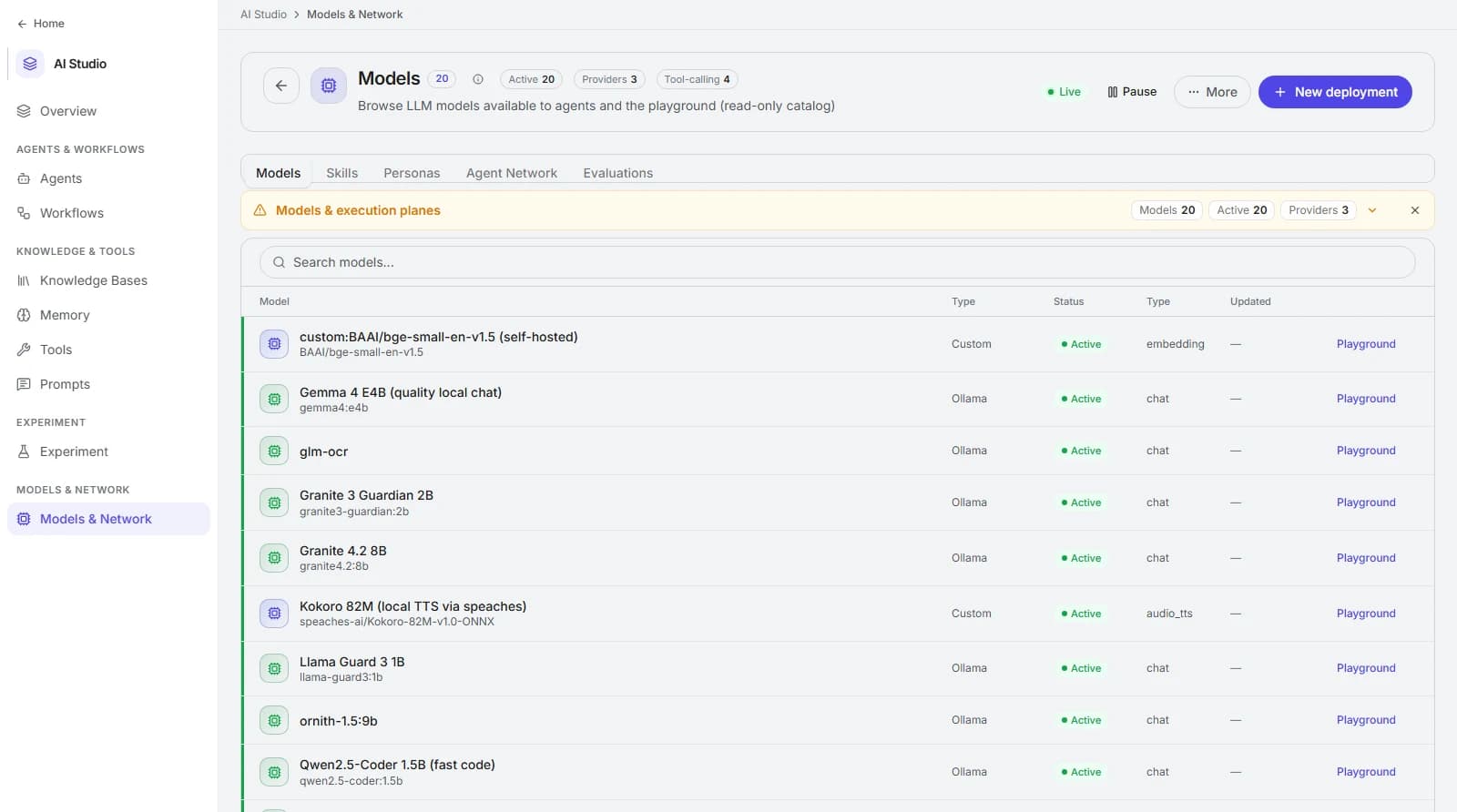The height and width of the screenshot is (812, 1457).
Task: Dismiss the Models & execution planes banner
Action: [1415, 210]
